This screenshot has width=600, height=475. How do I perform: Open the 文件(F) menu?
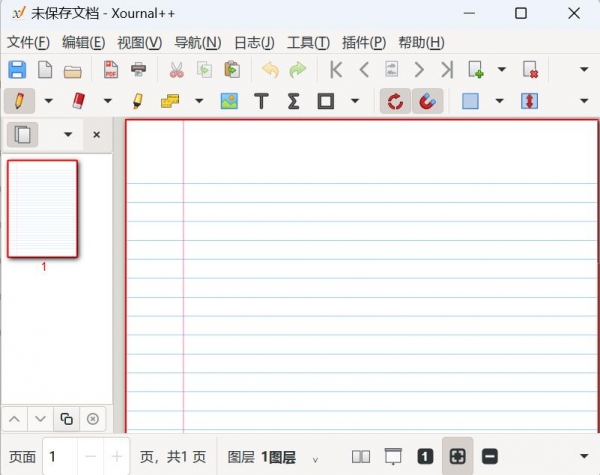[x=28, y=42]
